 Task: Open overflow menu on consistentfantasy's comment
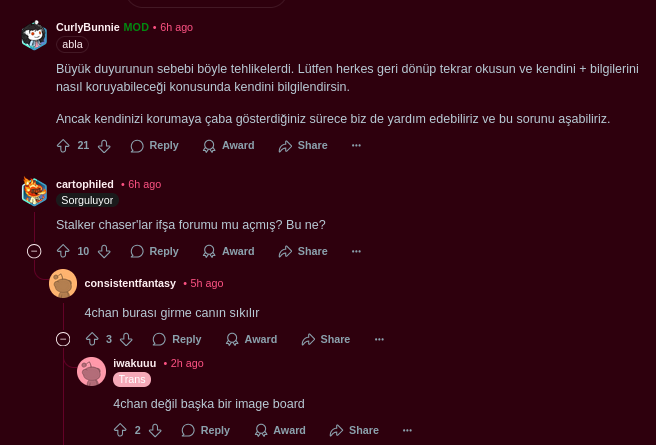[379, 339]
